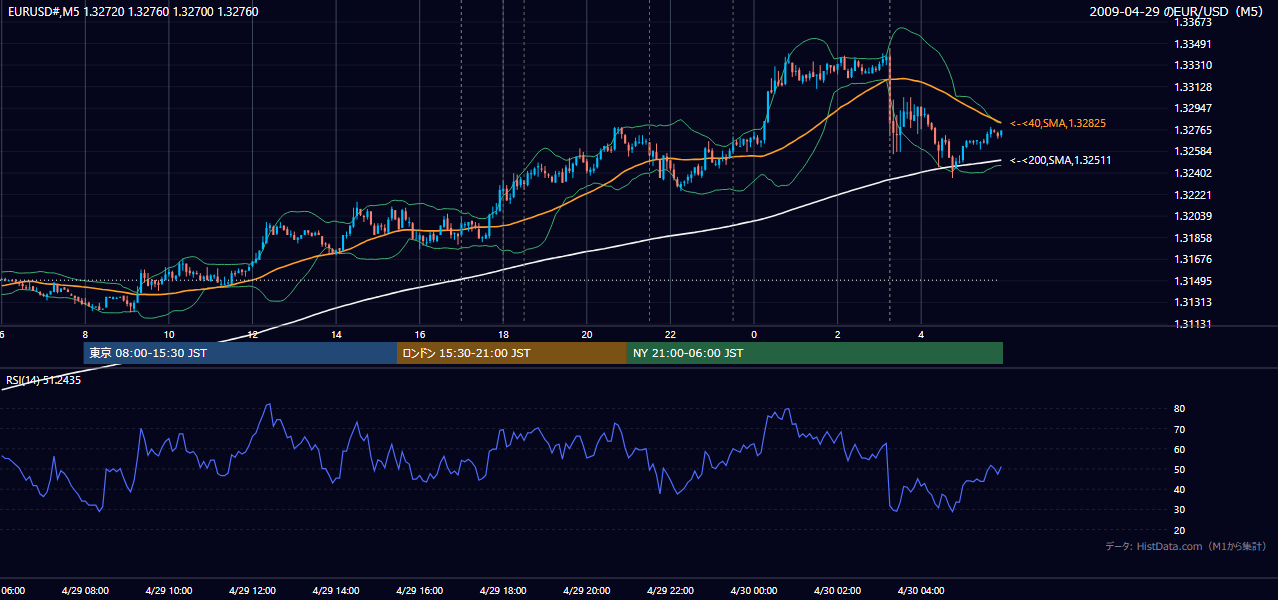
Task: Click the 4/30 04:00 time axis label
Action: click(921, 590)
